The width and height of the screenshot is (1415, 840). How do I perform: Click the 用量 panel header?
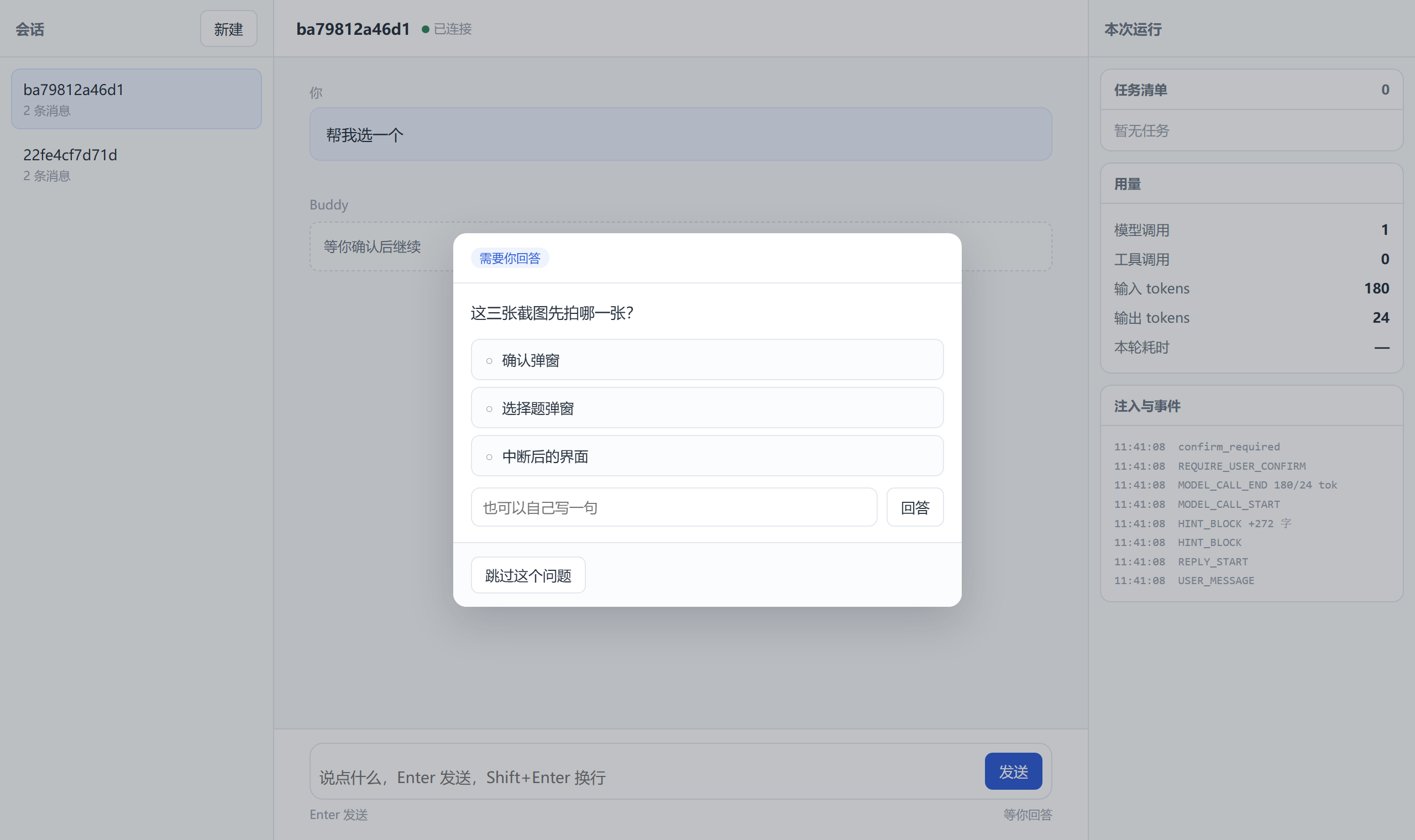1251,185
